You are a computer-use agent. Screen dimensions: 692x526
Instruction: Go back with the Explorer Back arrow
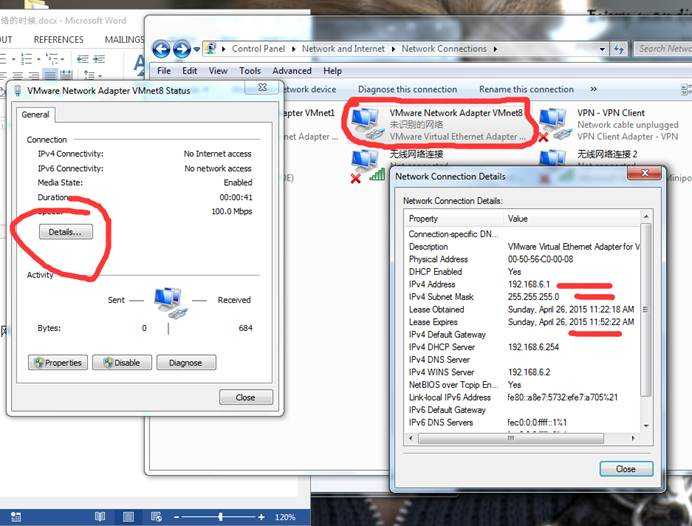coord(161,49)
